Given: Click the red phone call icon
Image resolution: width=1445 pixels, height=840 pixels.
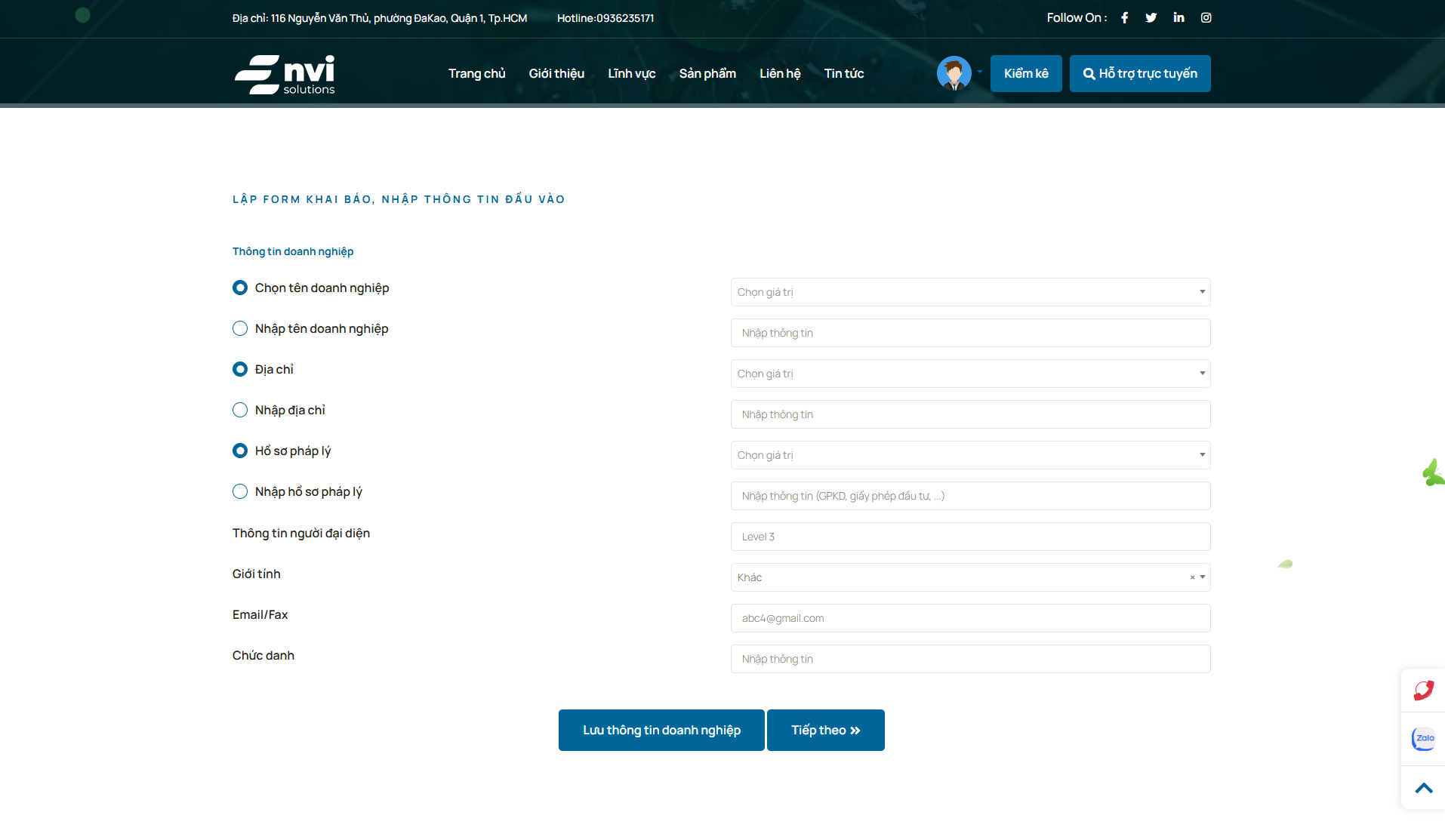Looking at the screenshot, I should 1423,690.
